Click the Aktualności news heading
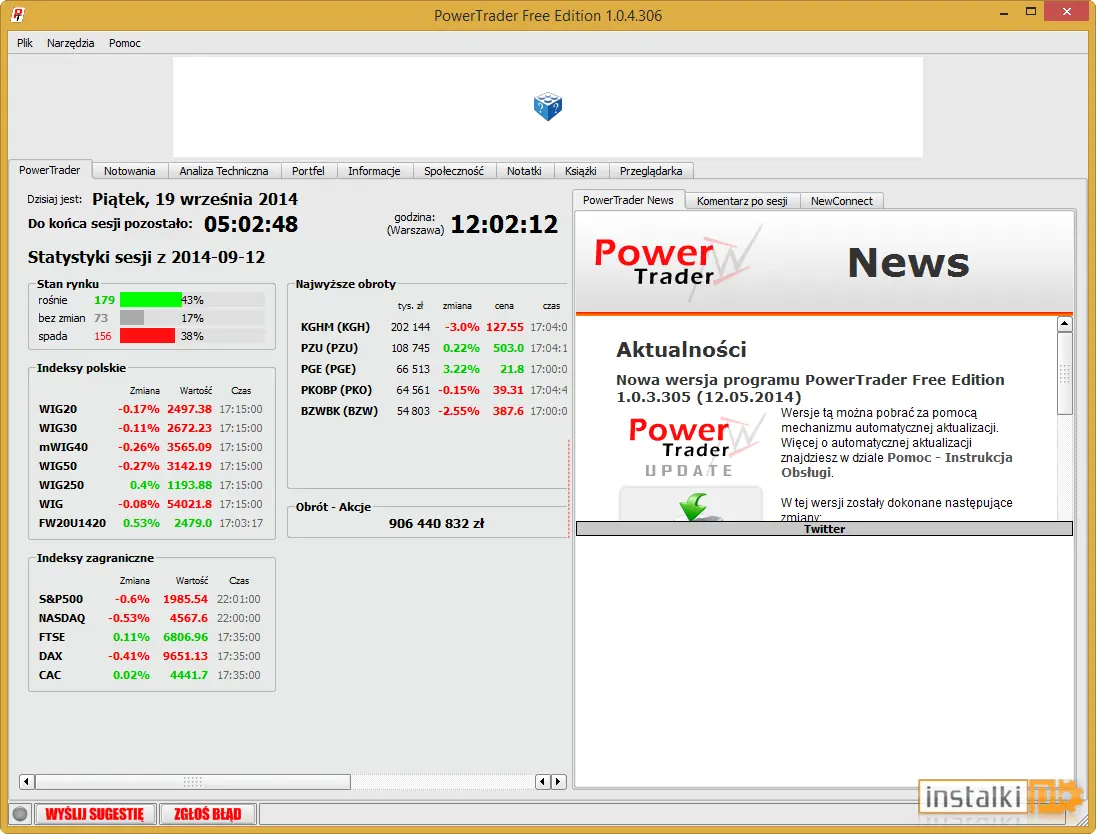 pyautogui.click(x=681, y=349)
